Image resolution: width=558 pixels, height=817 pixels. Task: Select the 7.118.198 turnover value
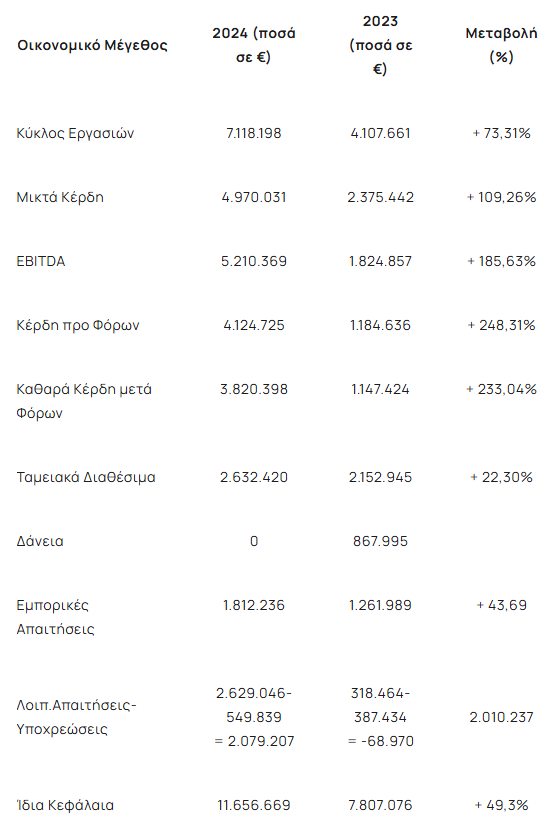click(x=254, y=133)
